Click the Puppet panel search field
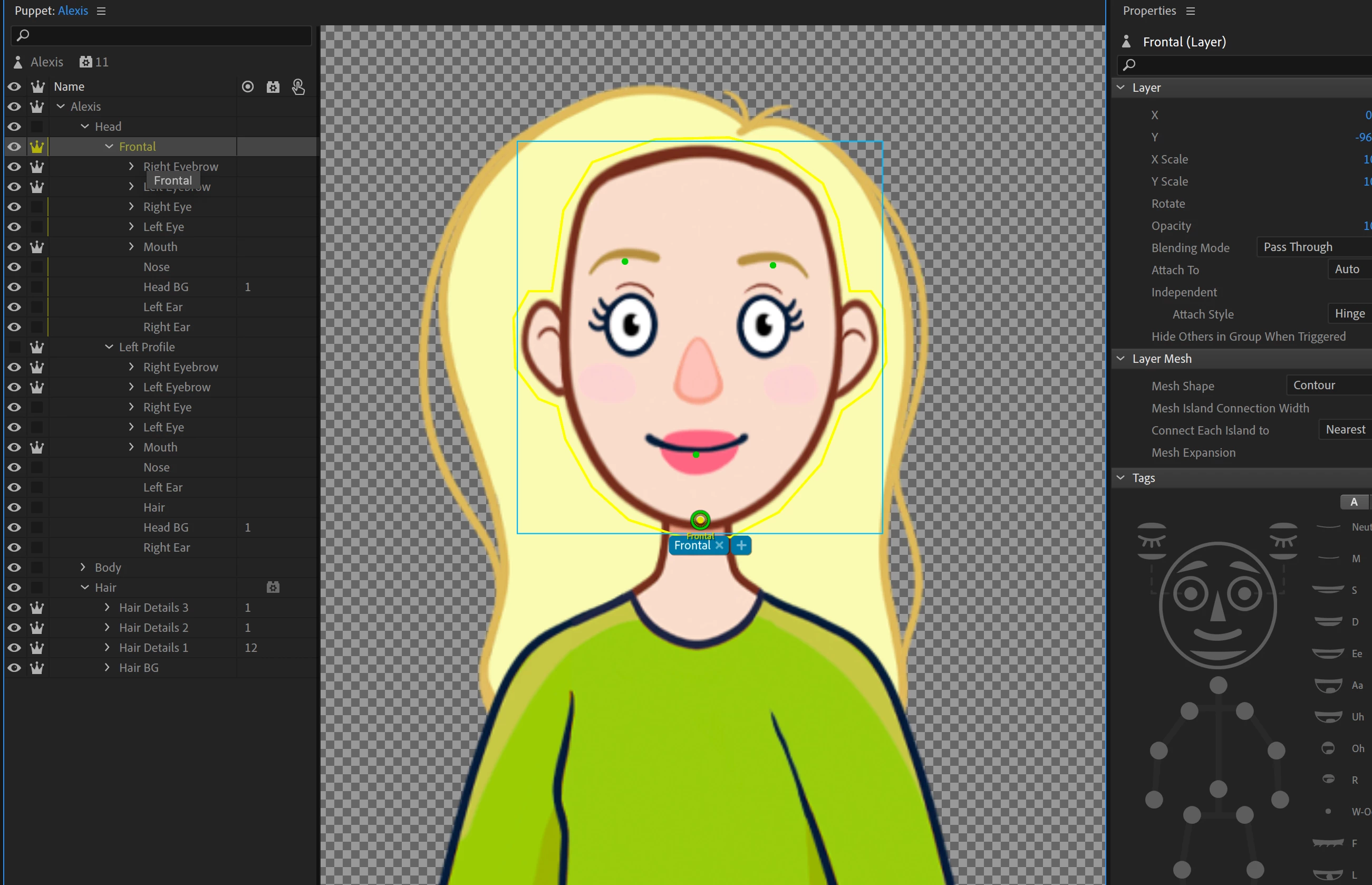Image resolution: width=1372 pixels, height=885 pixels. (161, 36)
